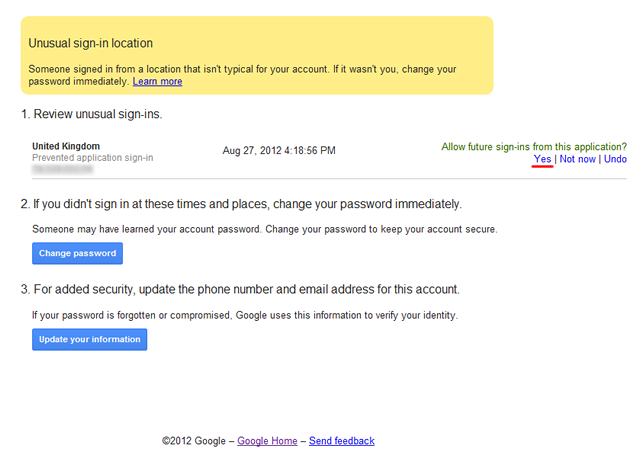Click the yellow warning banner message
The width and height of the screenshot is (640, 465).
point(242,76)
